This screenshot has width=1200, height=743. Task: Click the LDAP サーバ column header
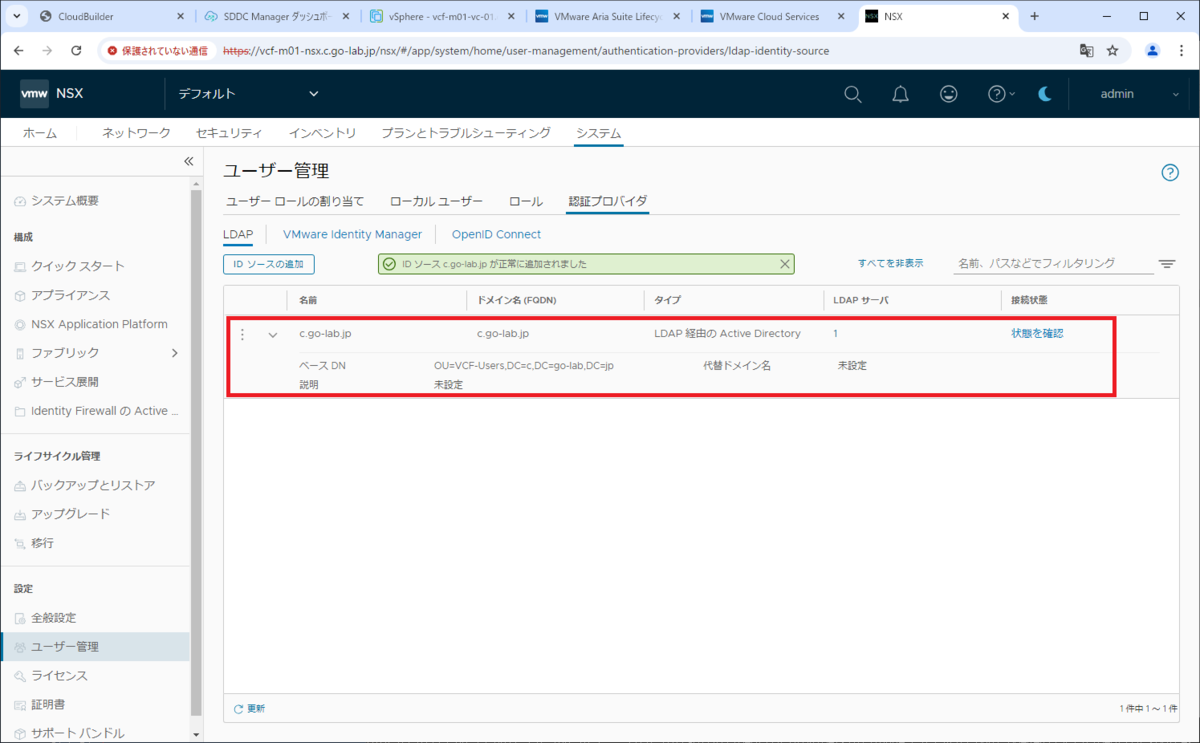pyautogui.click(x=860, y=300)
